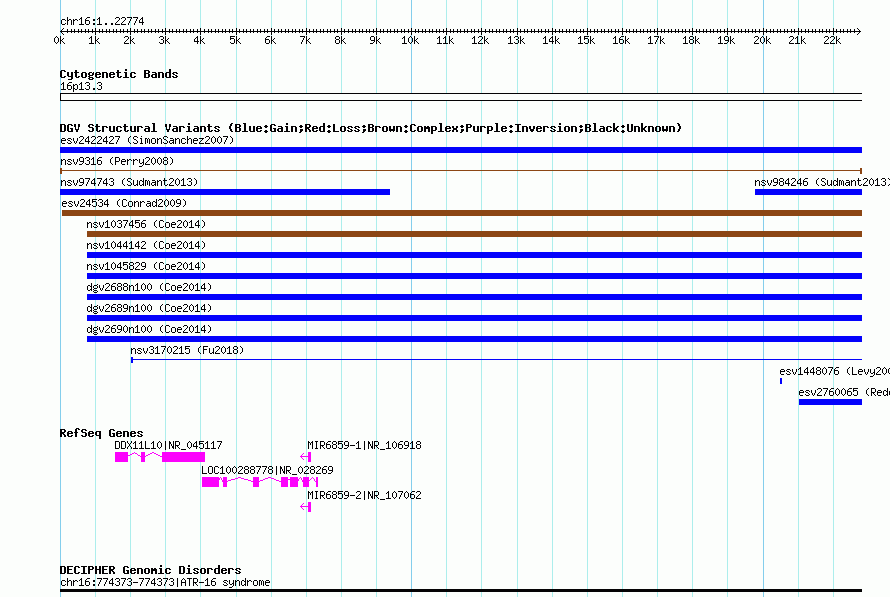Click the small esv1448076 variant marker
Image resolution: width=890 pixels, height=597 pixels.
pos(781,381)
